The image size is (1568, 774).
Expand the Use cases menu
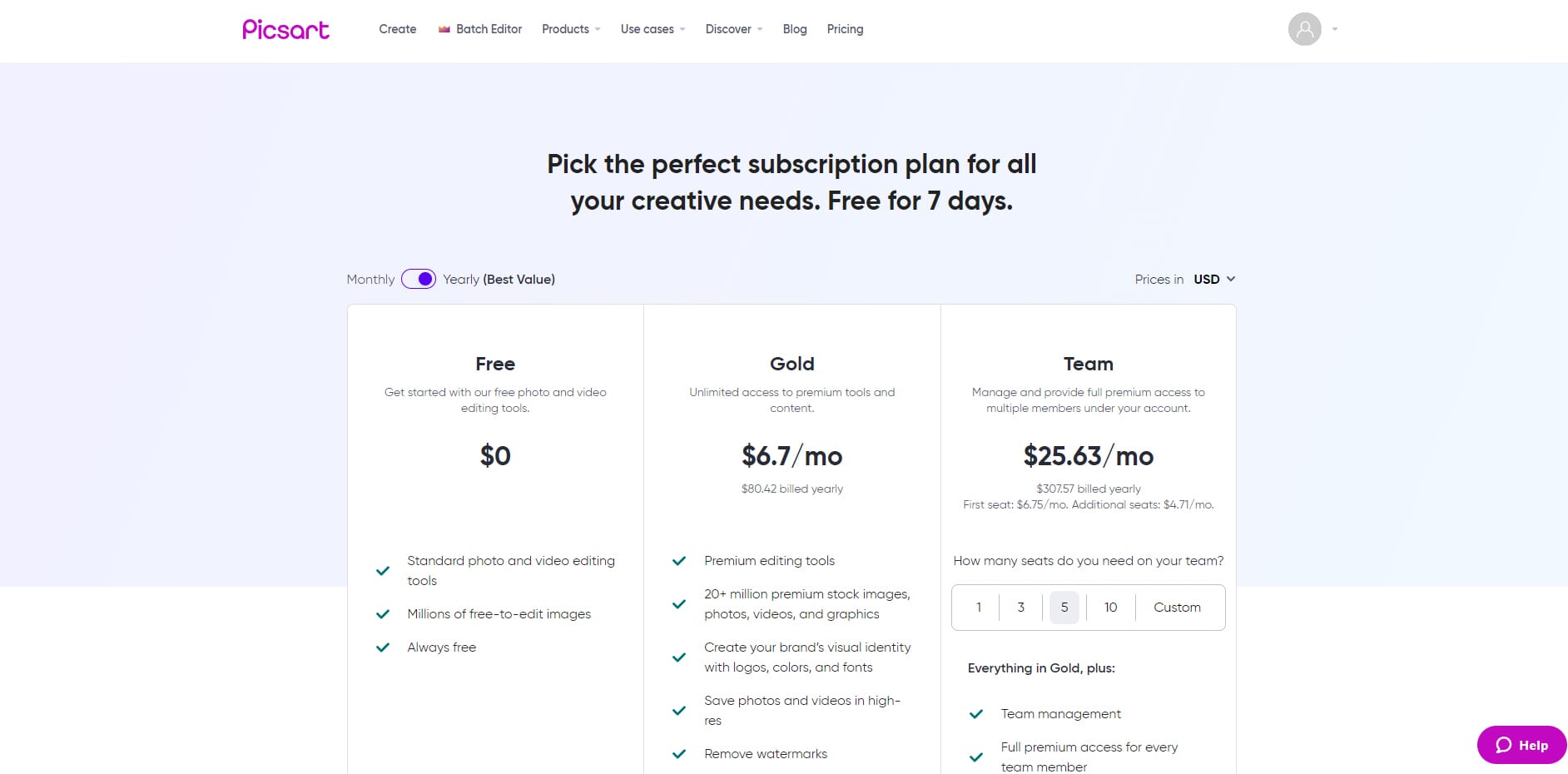tap(653, 29)
